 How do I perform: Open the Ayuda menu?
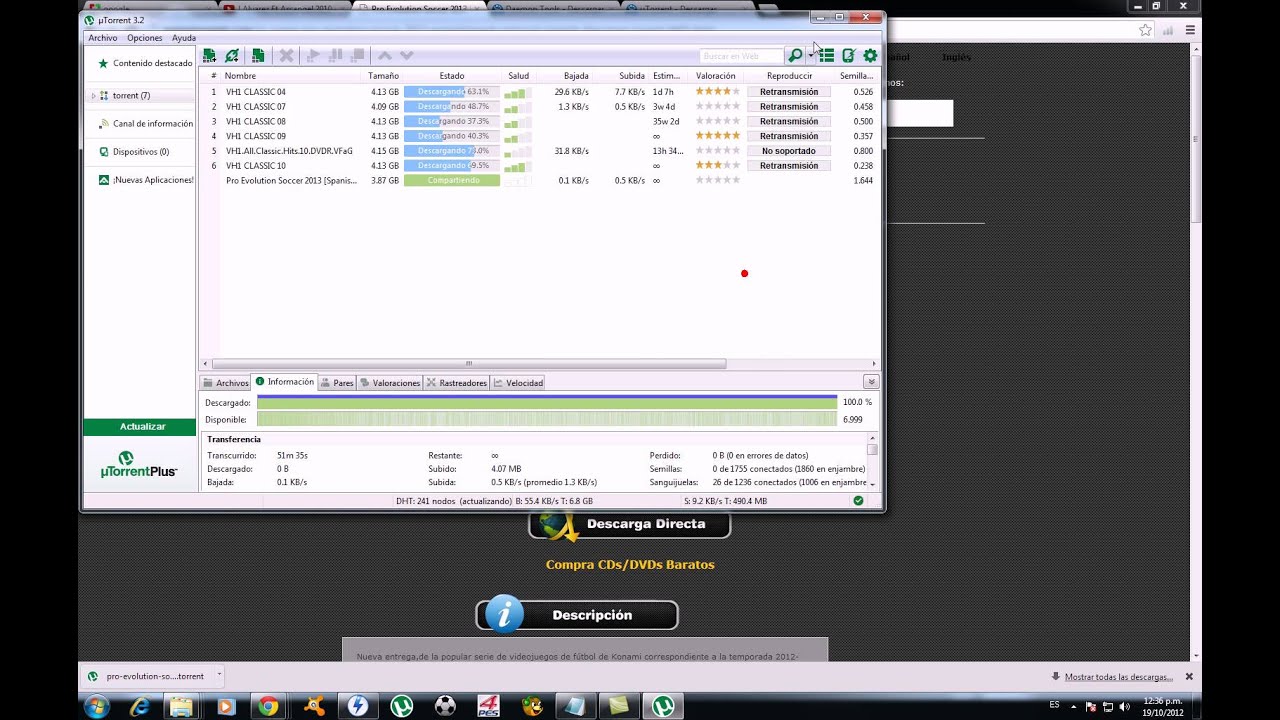184,38
